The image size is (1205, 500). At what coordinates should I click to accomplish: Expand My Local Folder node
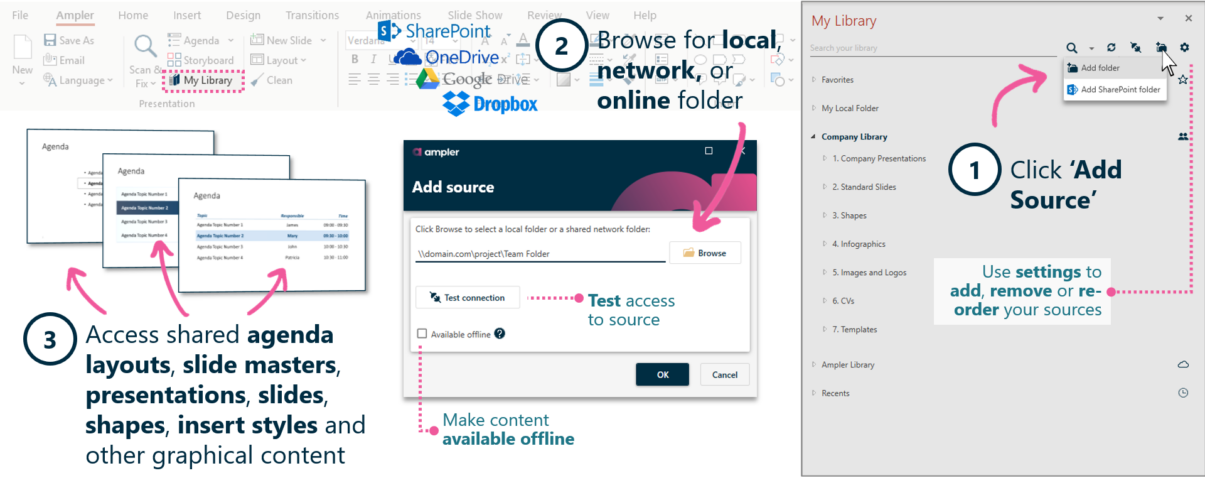(813, 108)
